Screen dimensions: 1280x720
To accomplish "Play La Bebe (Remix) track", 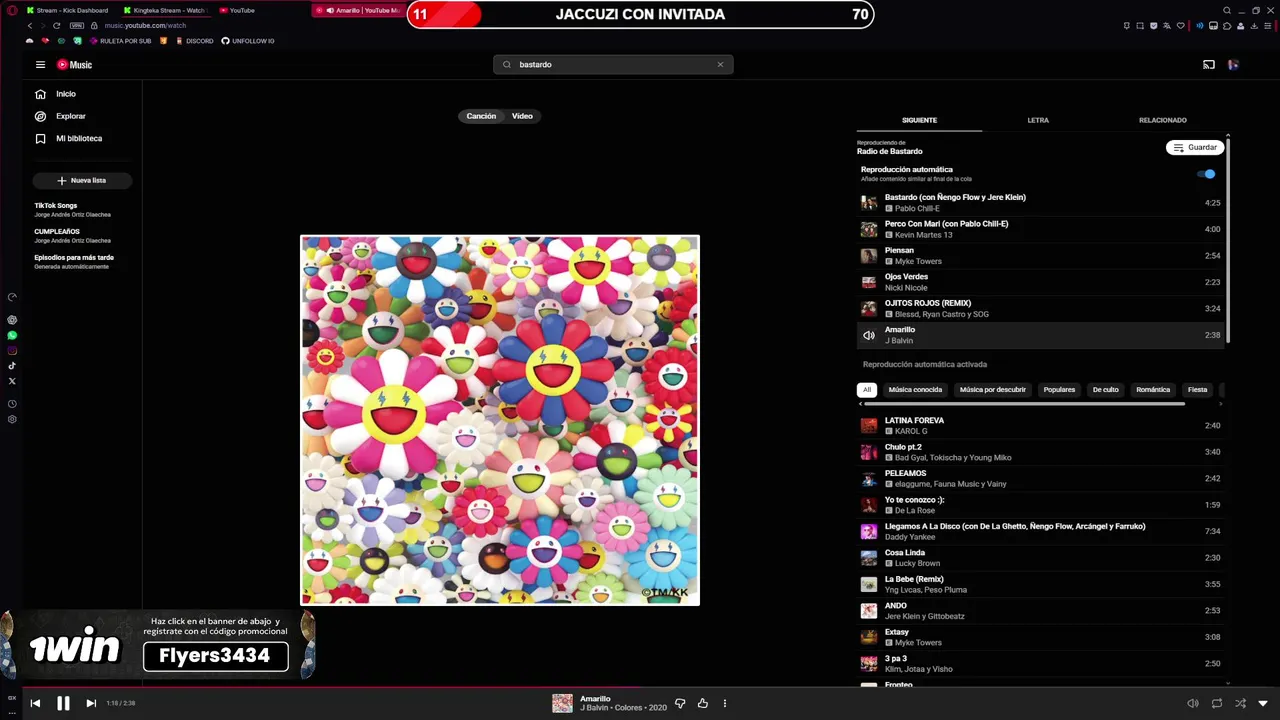I will (x=1040, y=584).
